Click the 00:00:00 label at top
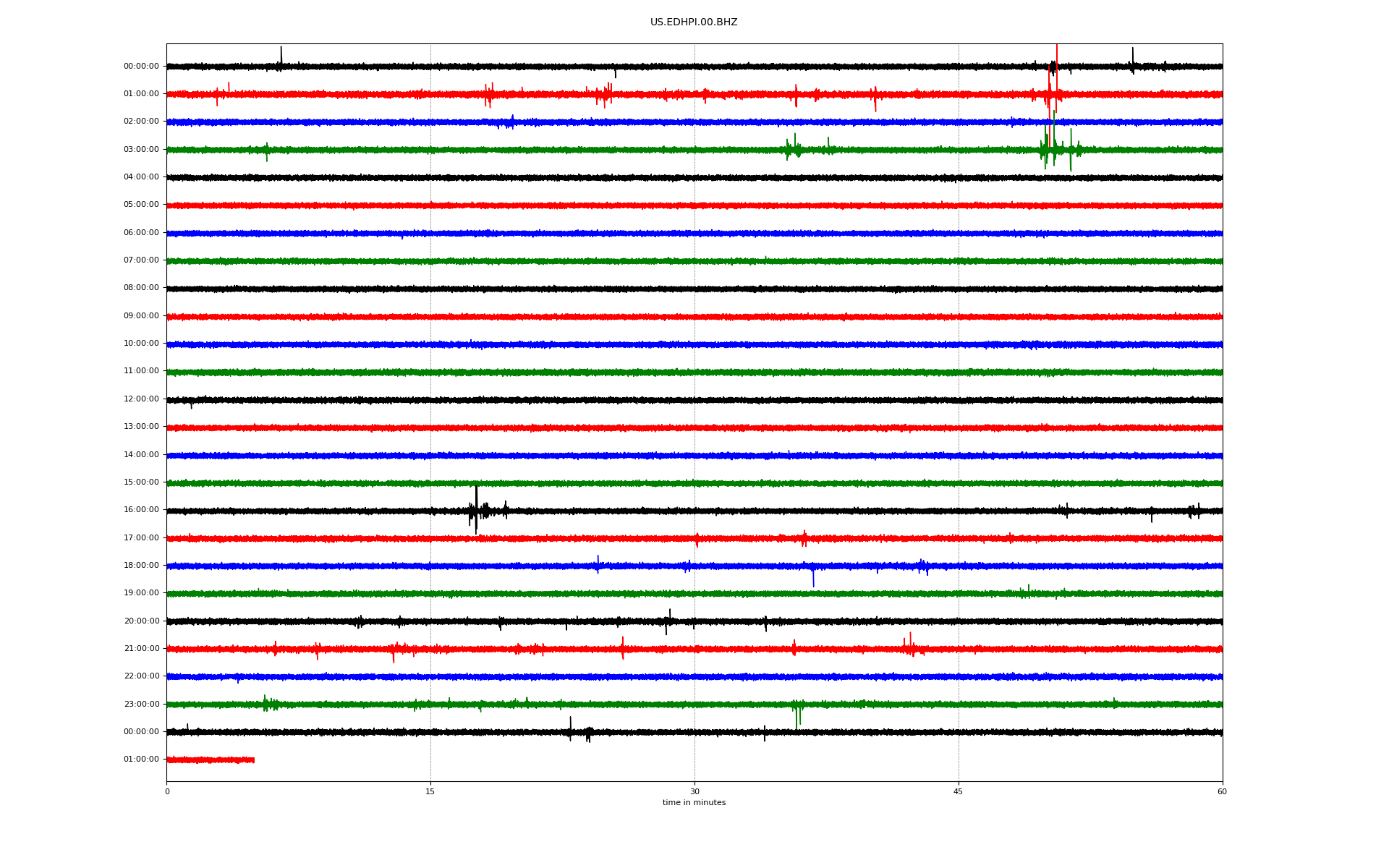This screenshot has width=1389, height=868. 141,67
